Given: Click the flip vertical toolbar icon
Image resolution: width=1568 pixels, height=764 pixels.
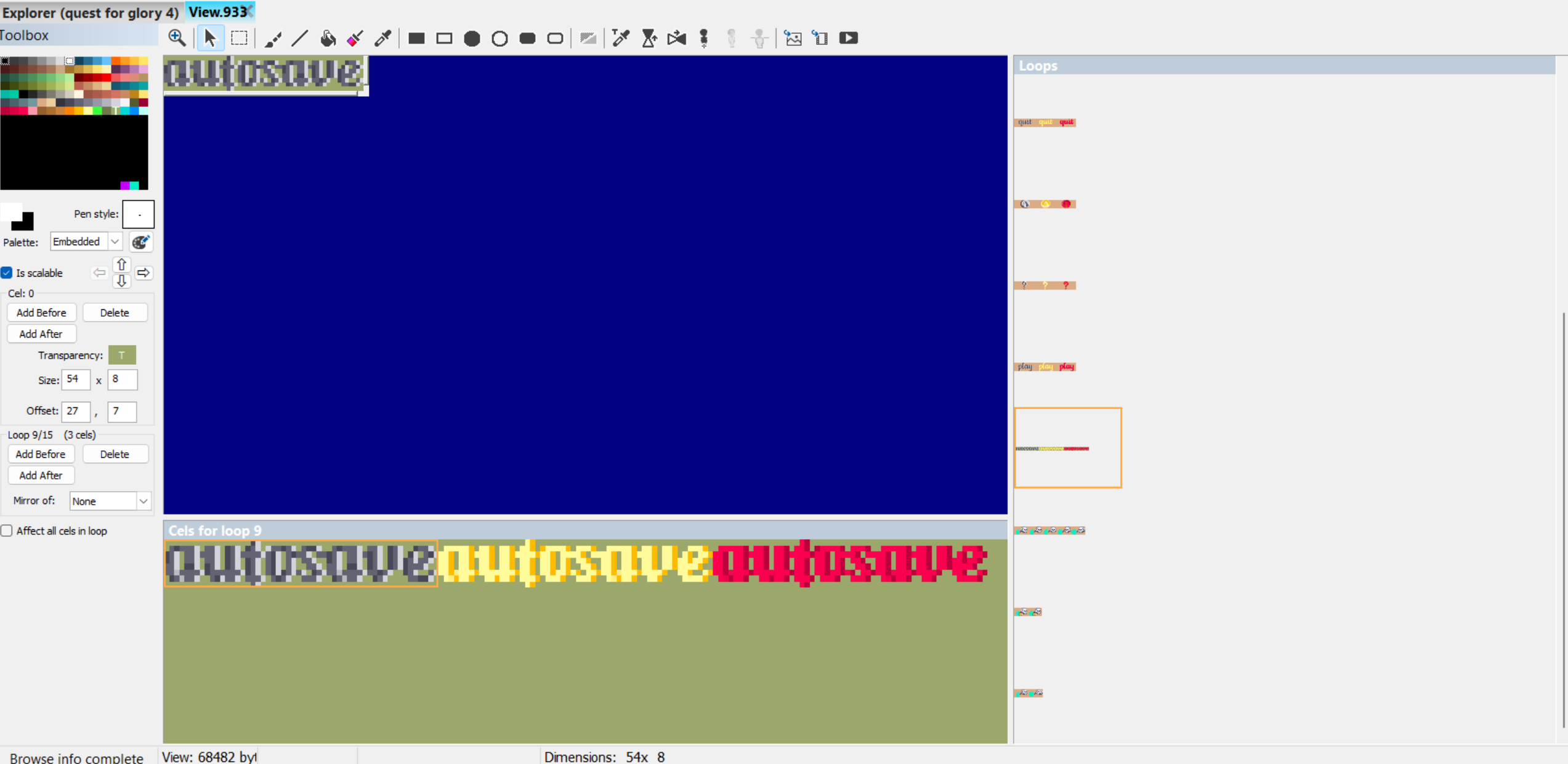Looking at the screenshot, I should tap(649, 38).
